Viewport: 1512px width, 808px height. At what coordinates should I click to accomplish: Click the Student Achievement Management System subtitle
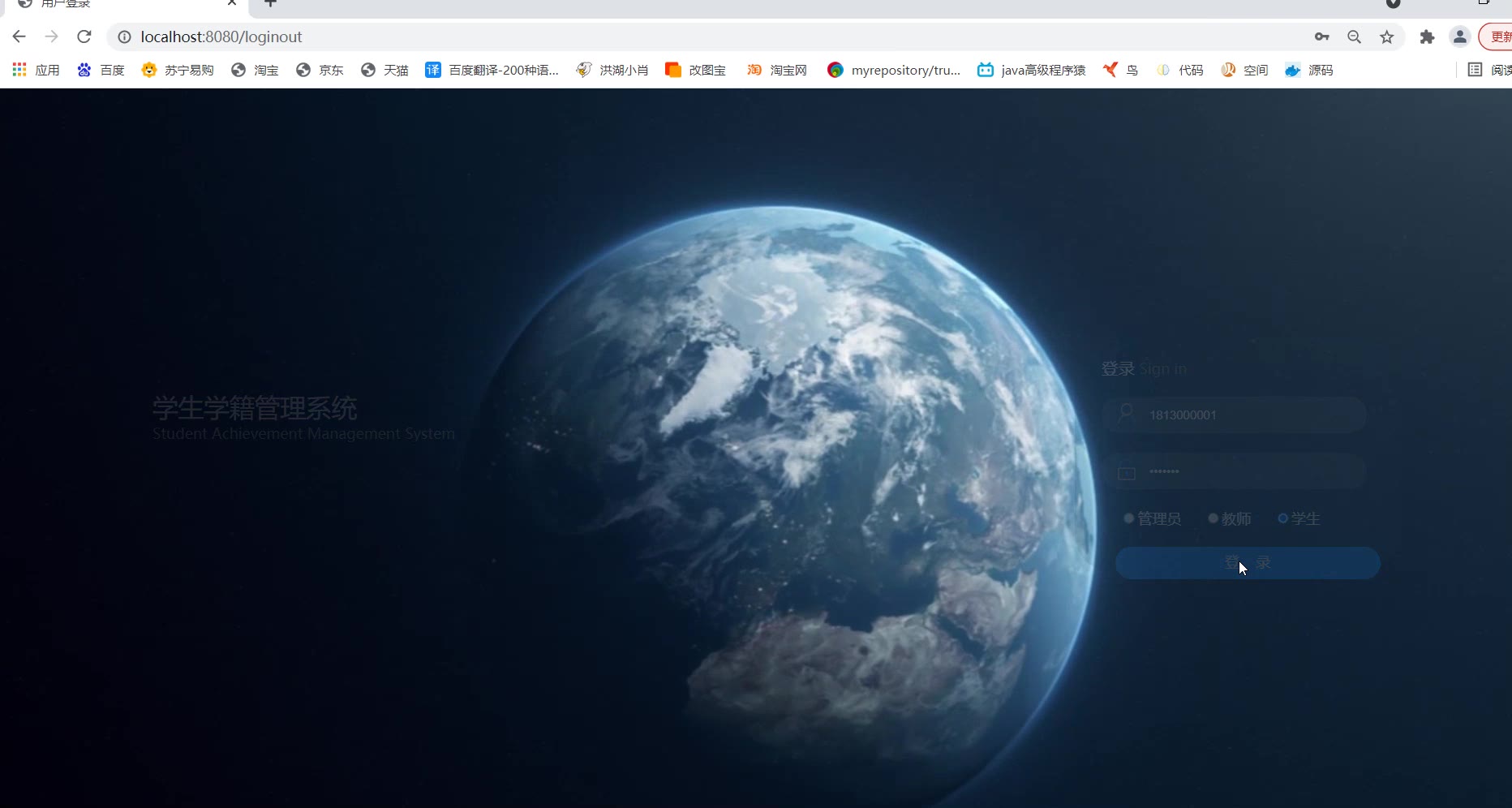303,434
